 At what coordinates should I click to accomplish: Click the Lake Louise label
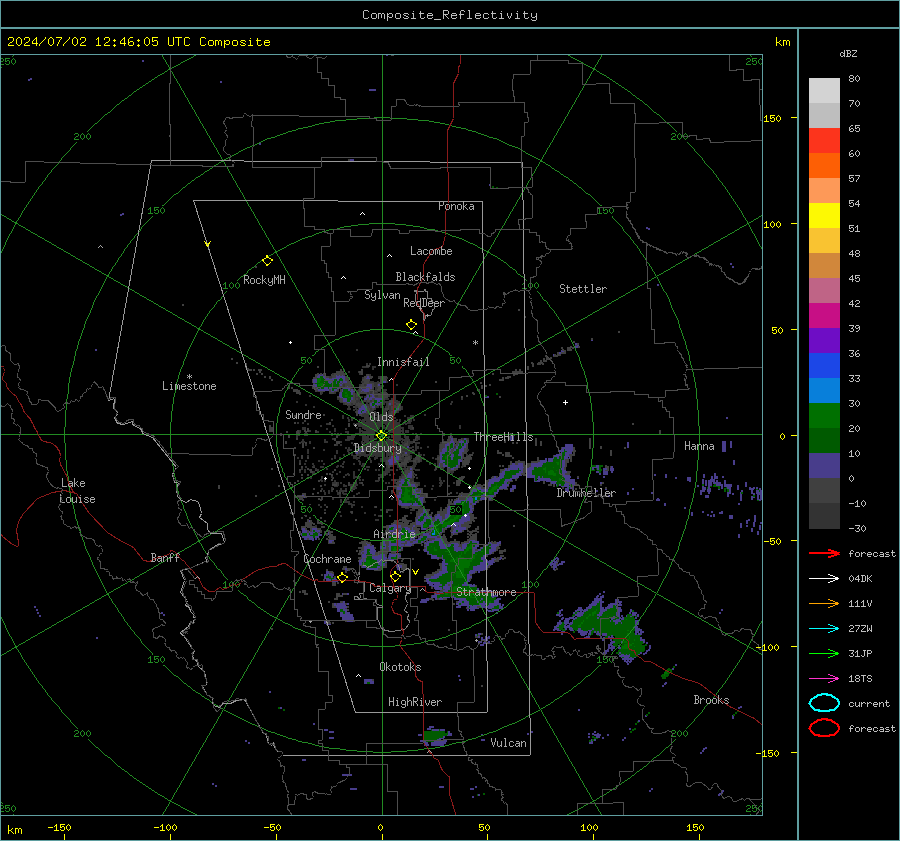tap(77, 491)
